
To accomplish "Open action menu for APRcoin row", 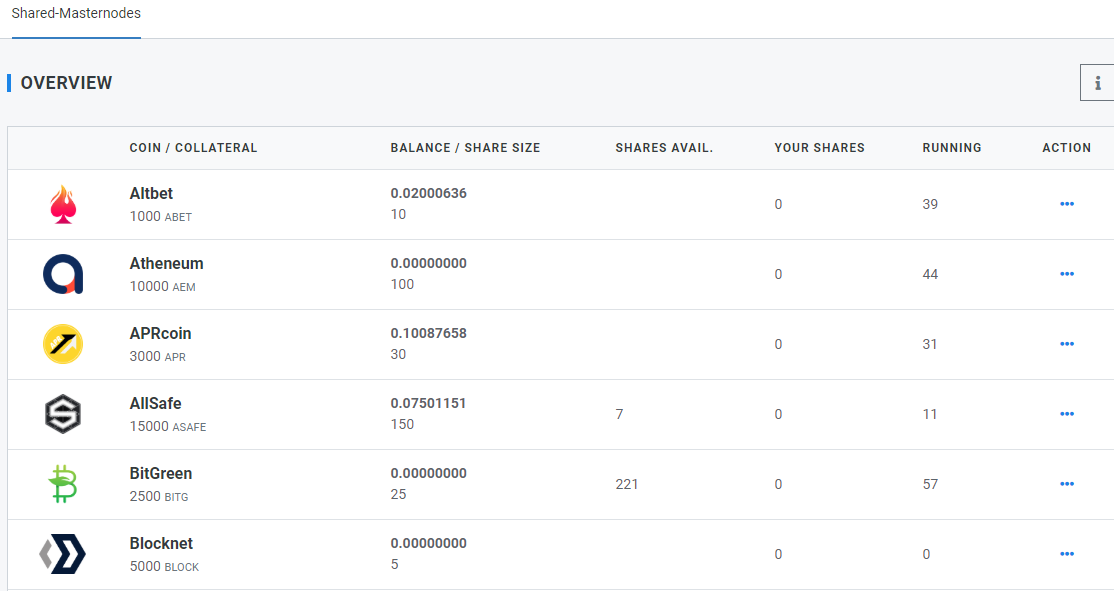I will 1066,344.
